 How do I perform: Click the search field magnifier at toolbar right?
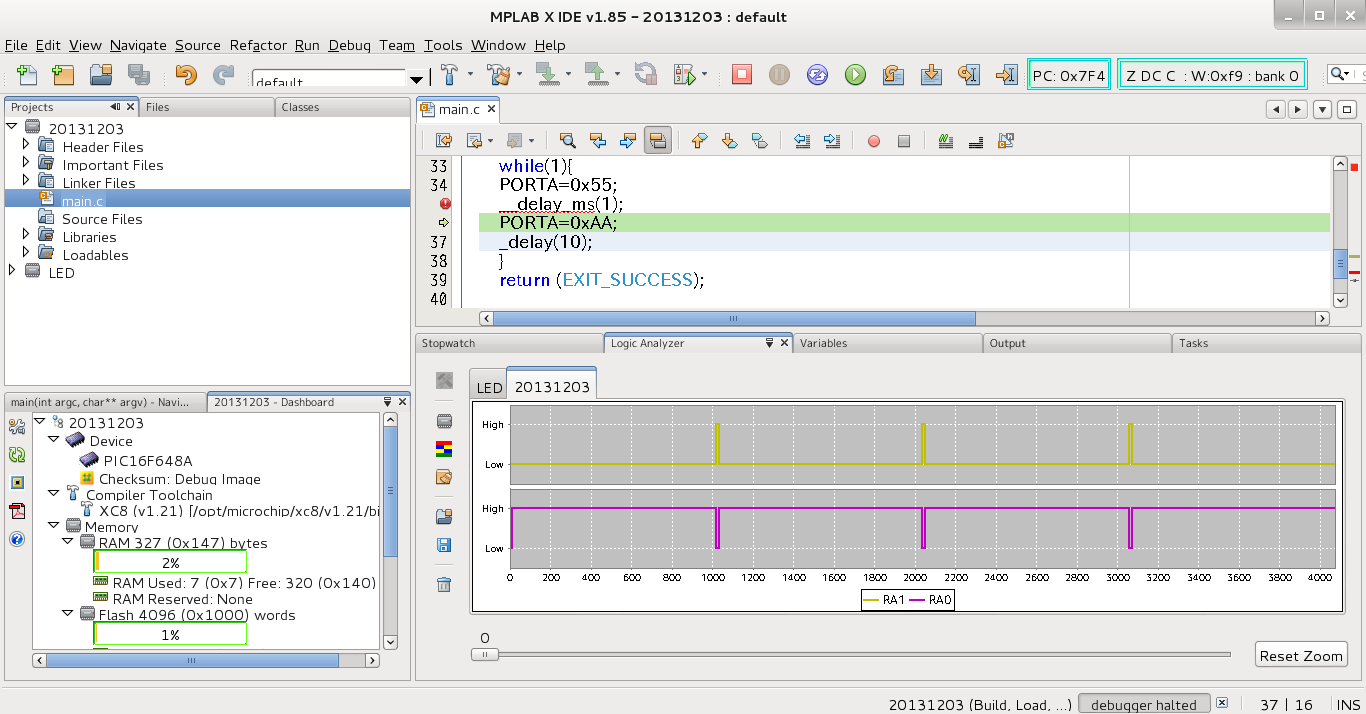[x=1337, y=74]
